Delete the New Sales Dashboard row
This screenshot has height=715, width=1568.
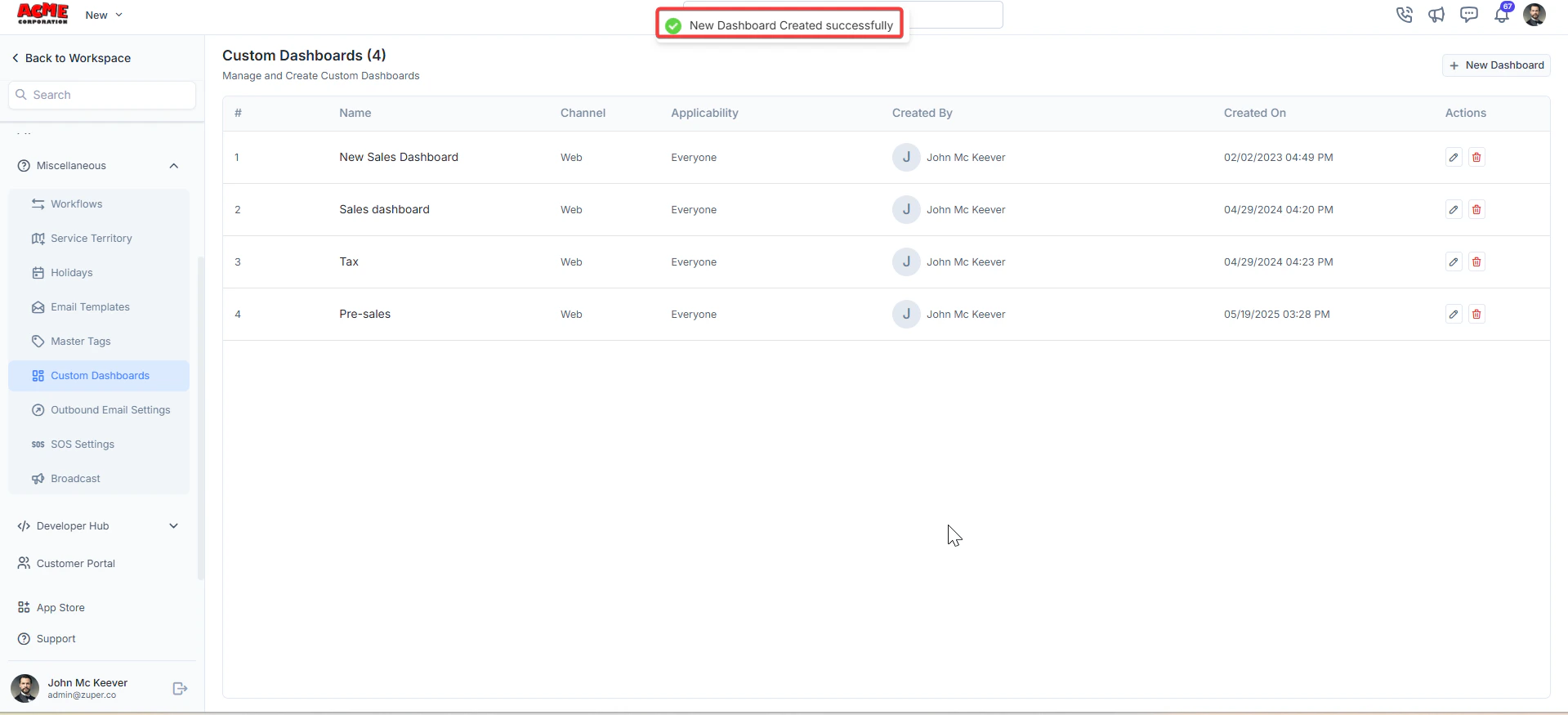point(1476,157)
